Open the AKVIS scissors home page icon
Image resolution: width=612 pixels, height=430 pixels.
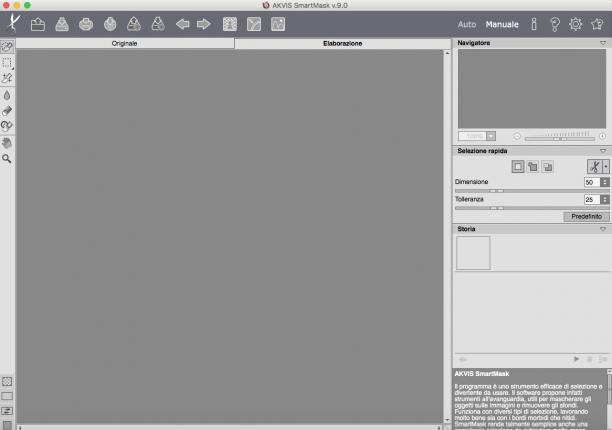pos(14,24)
